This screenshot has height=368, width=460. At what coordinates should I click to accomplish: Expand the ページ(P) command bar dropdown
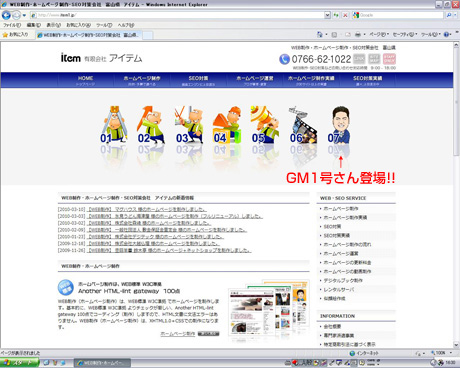tap(379, 34)
